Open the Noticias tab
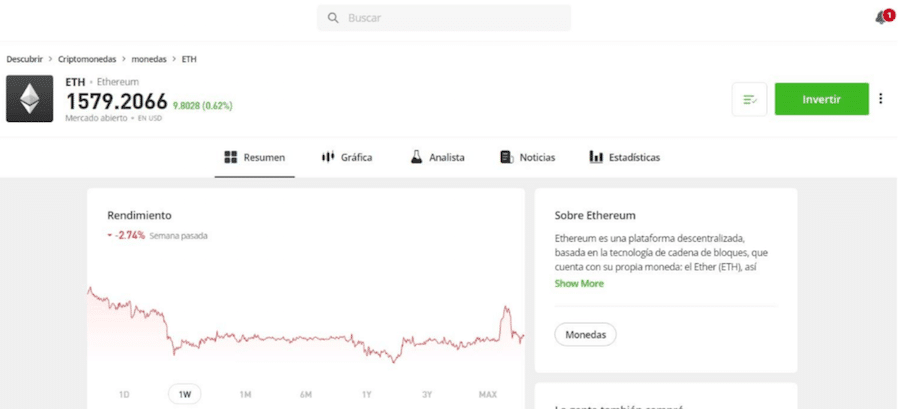900x409 pixels. tap(527, 157)
